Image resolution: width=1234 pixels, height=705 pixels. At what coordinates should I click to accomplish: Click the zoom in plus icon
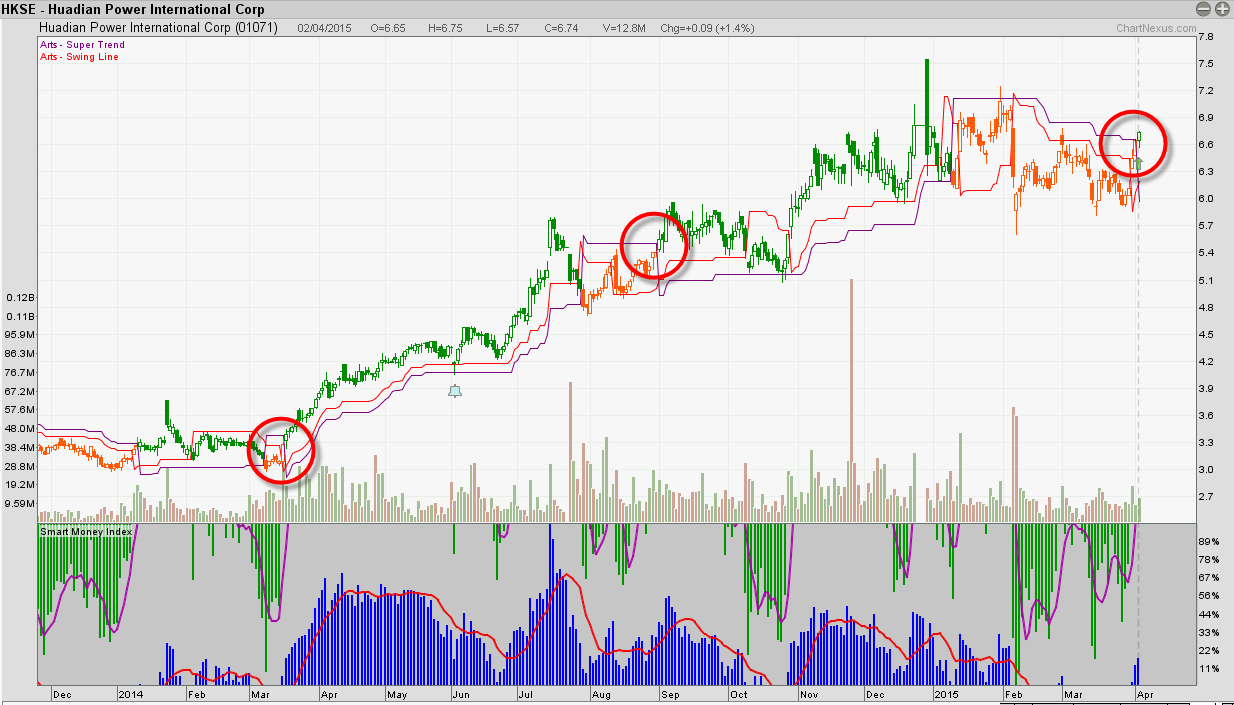[1222, 9]
